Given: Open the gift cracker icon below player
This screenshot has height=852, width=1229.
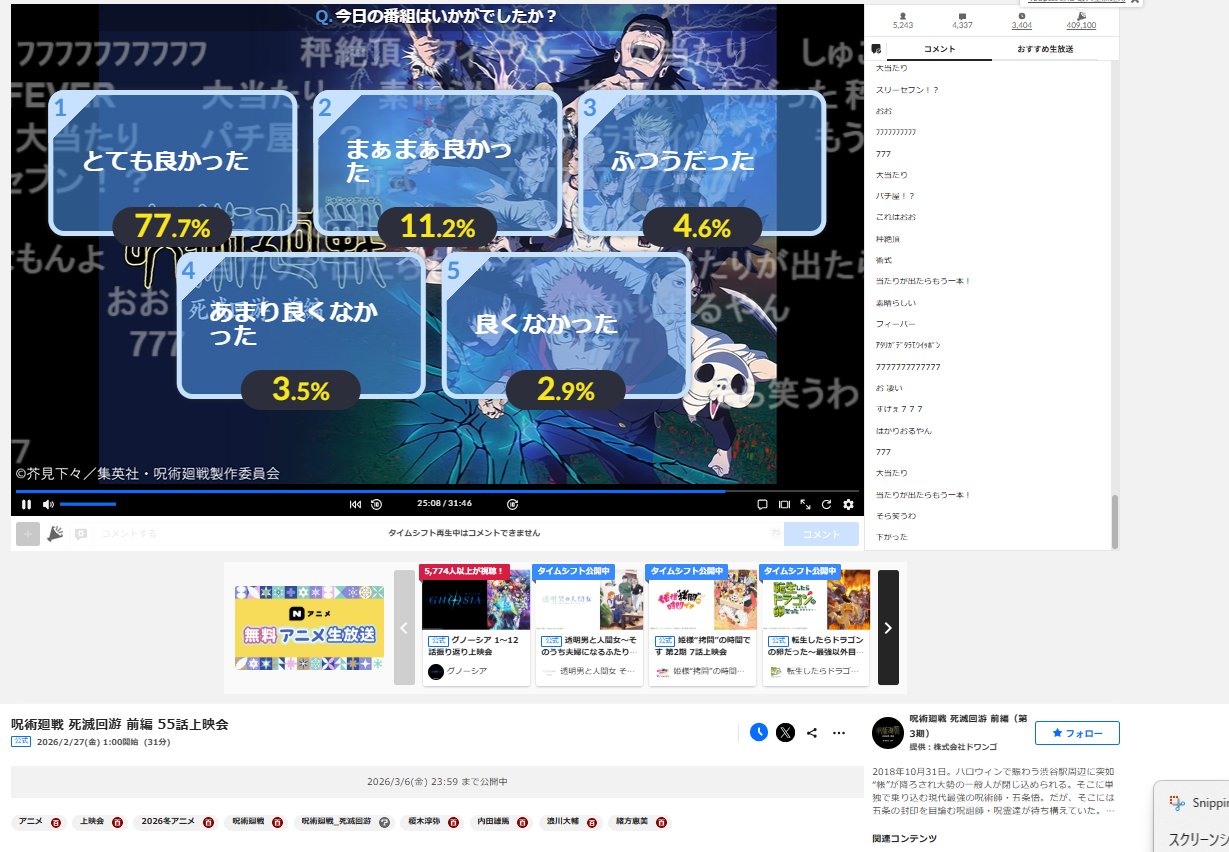Looking at the screenshot, I should pos(56,534).
